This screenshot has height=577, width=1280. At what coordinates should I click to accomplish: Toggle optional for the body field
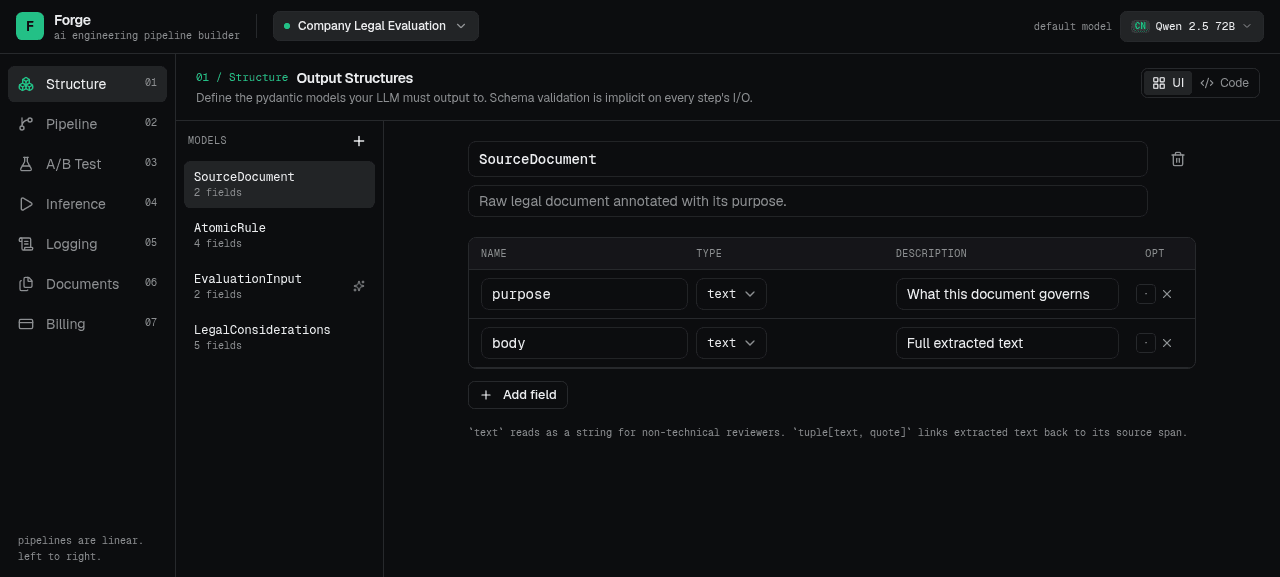pyautogui.click(x=1146, y=343)
